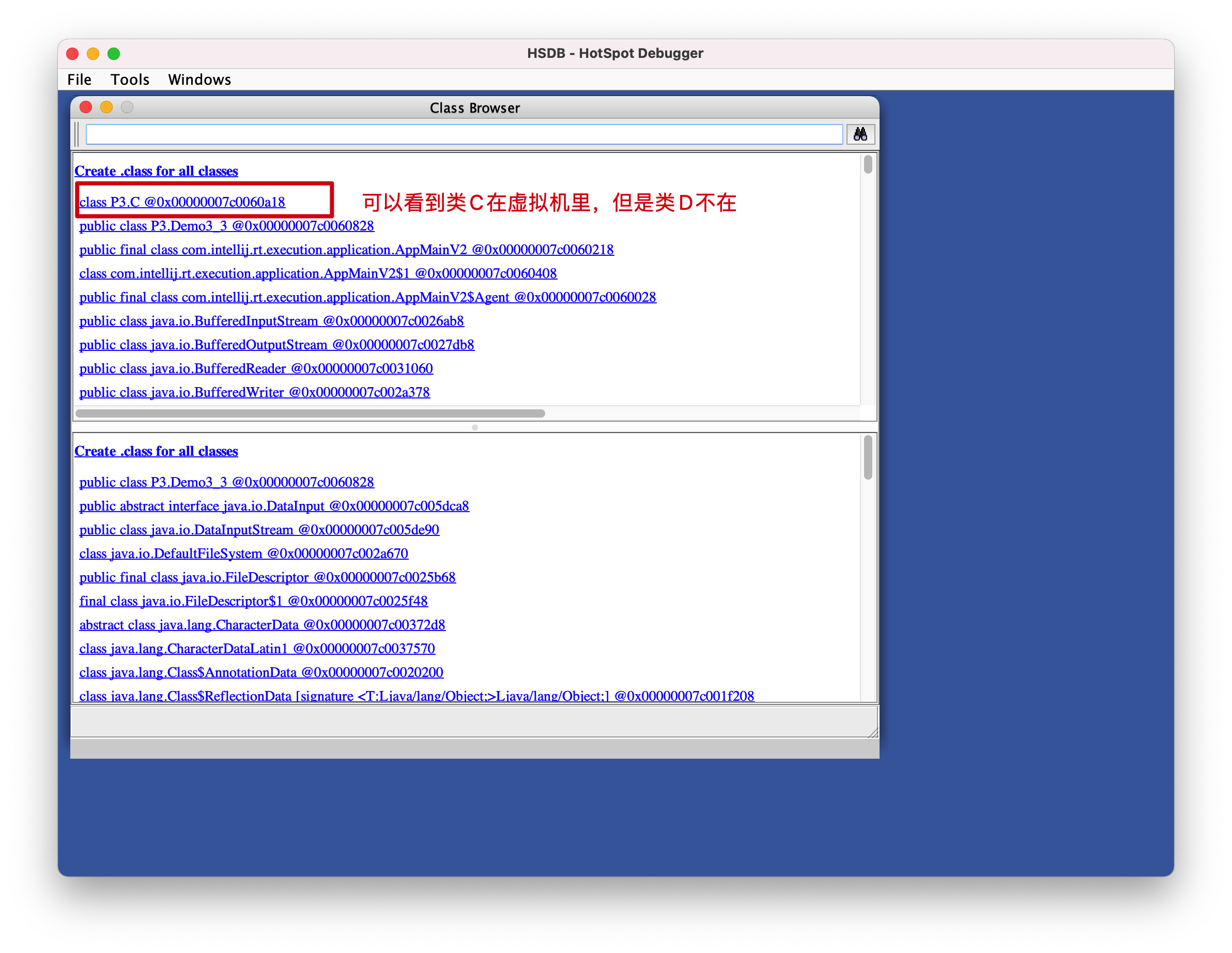This screenshot has width=1232, height=953.
Task: Click the toolbar drag handle grip
Action: pos(78,134)
